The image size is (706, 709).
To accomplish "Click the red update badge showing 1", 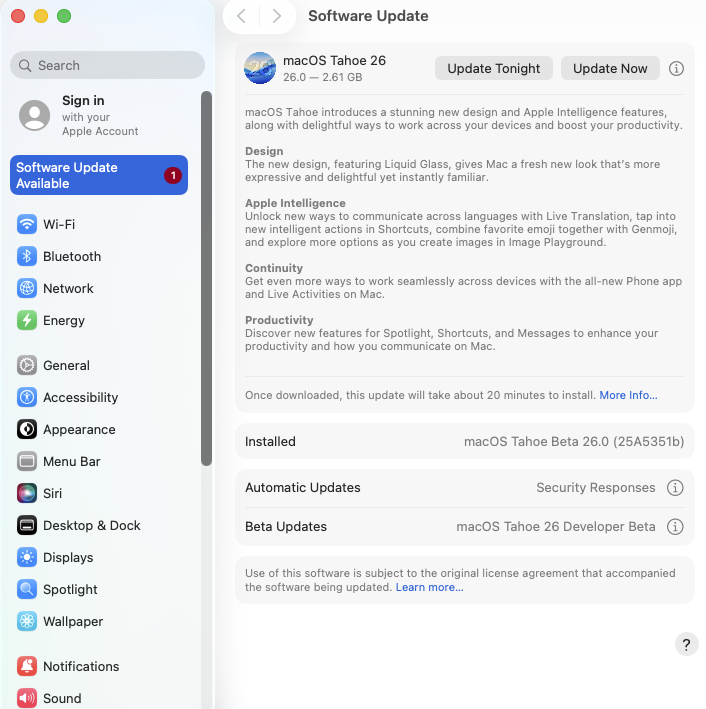I will (x=173, y=175).
